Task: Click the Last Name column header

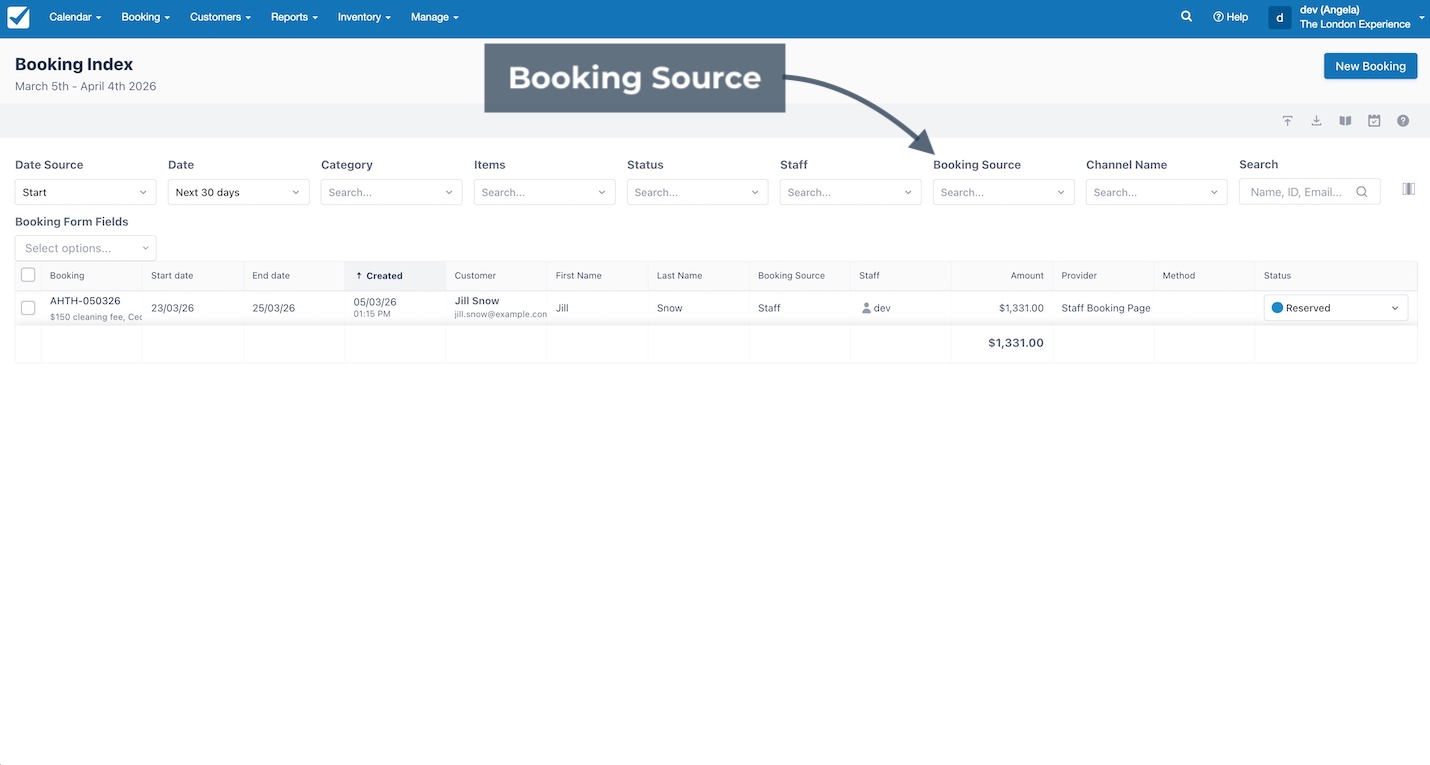Action: 698,275
